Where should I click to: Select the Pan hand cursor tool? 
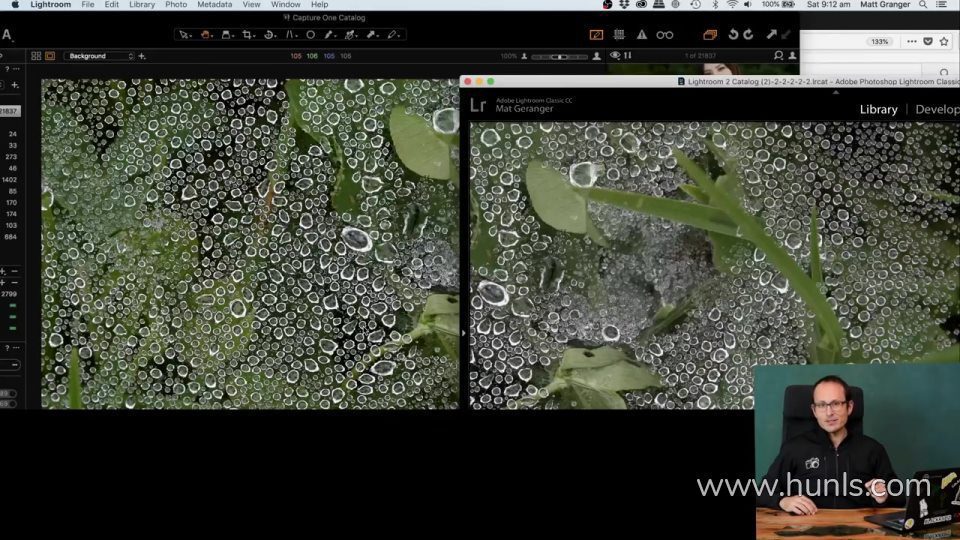205,35
